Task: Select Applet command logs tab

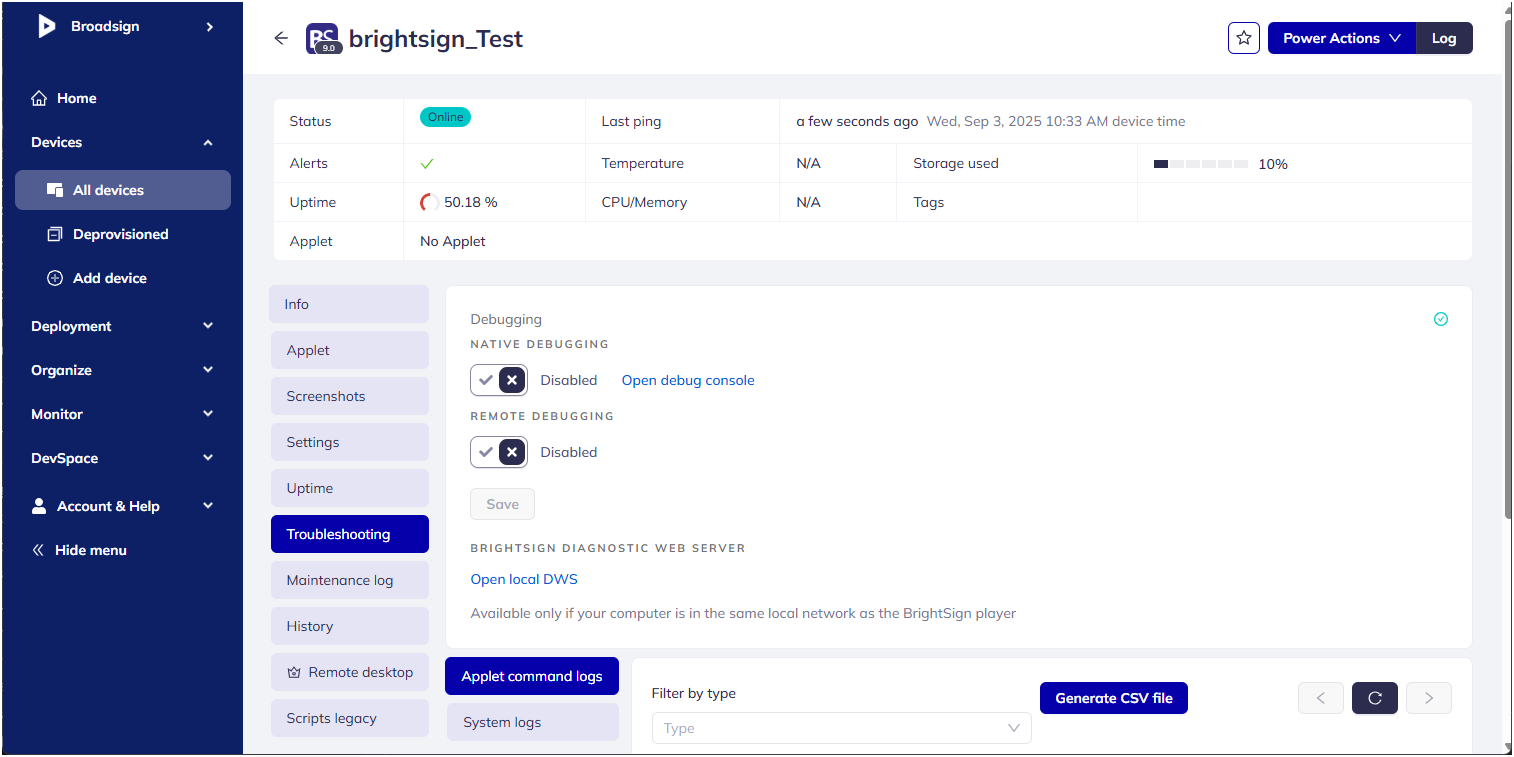Action: (x=532, y=676)
